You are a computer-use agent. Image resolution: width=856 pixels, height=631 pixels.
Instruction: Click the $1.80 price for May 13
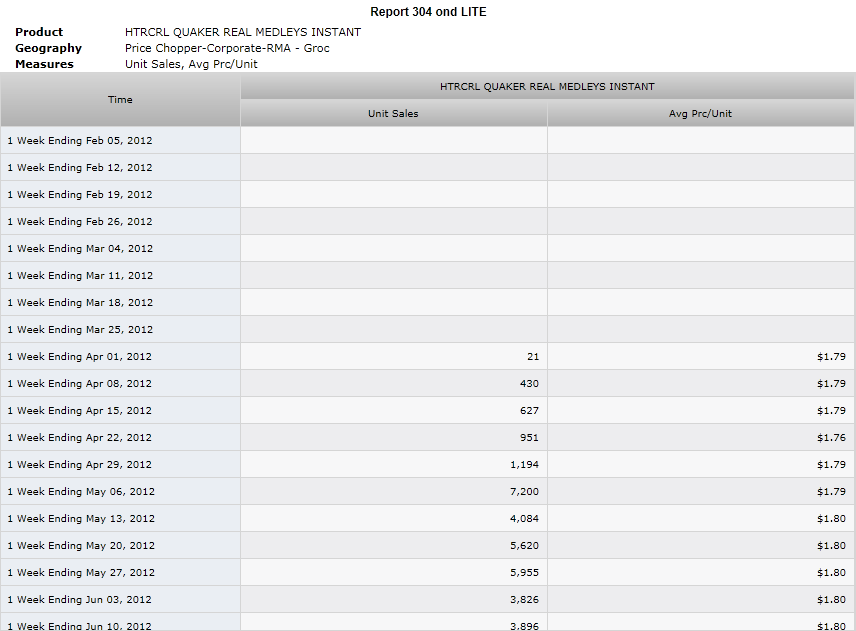click(831, 519)
